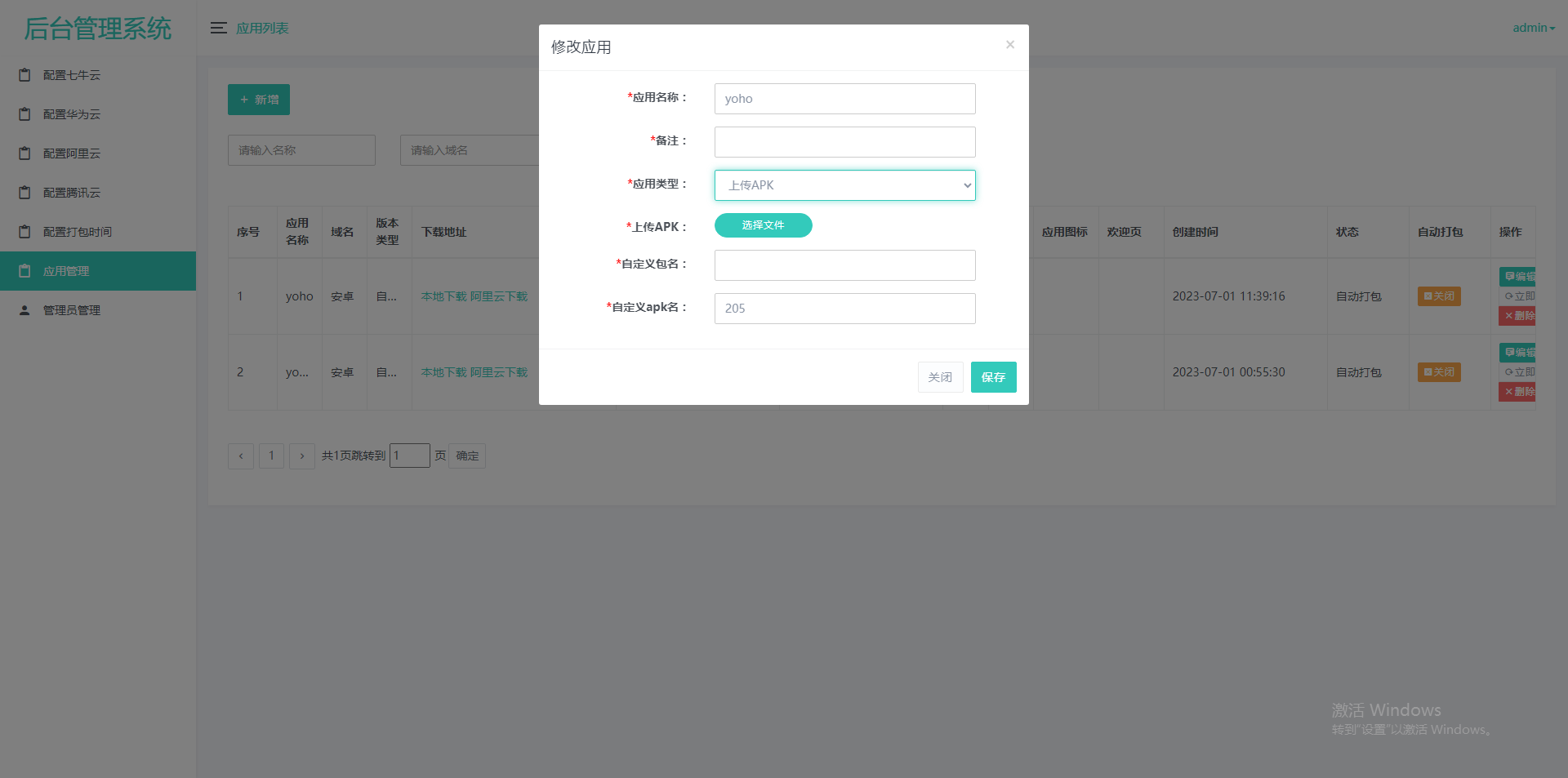Click the 保存 button in the dialog

(x=994, y=377)
